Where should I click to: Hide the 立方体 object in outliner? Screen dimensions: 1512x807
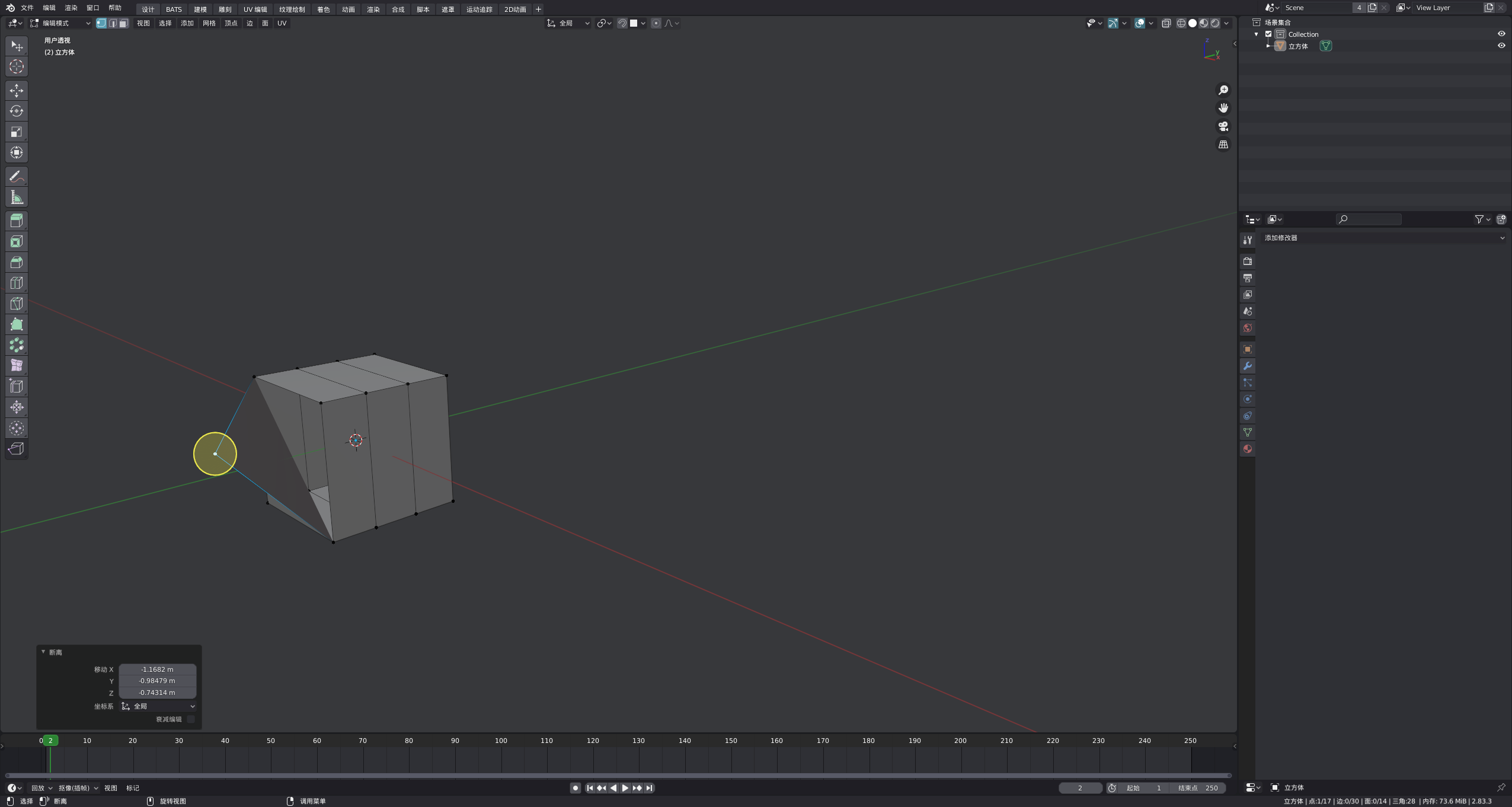pyautogui.click(x=1501, y=46)
